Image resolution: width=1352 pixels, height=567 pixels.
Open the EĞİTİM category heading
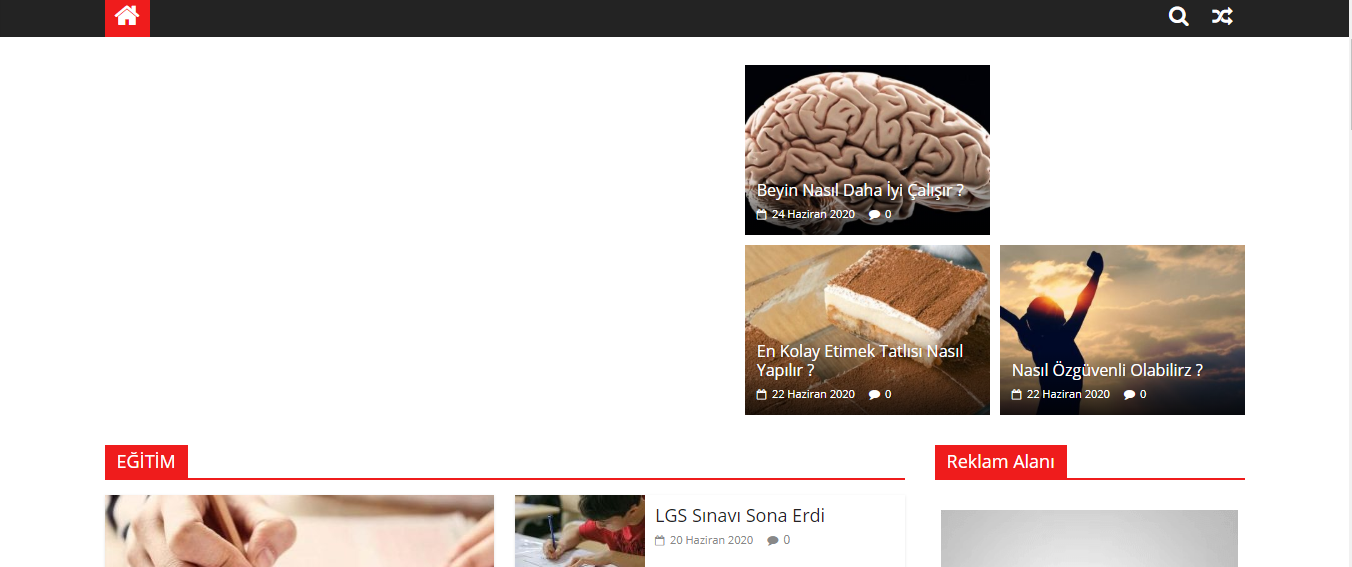pyautogui.click(x=146, y=462)
